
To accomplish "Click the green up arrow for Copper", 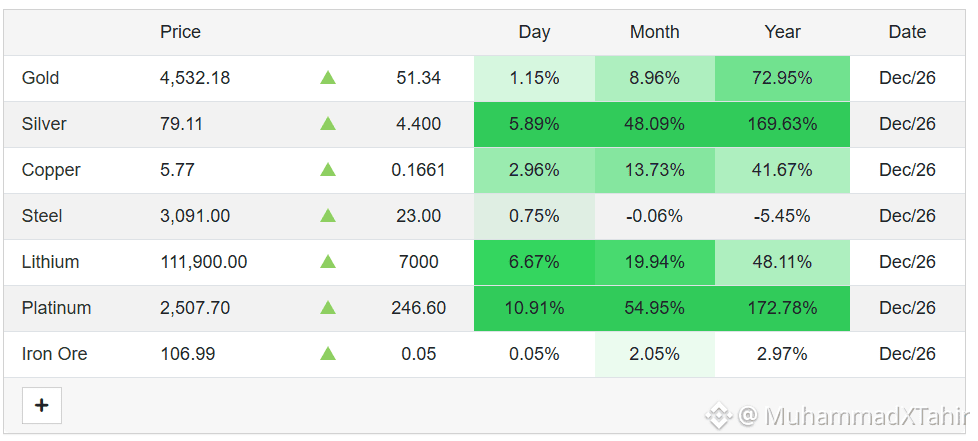I will [328, 170].
